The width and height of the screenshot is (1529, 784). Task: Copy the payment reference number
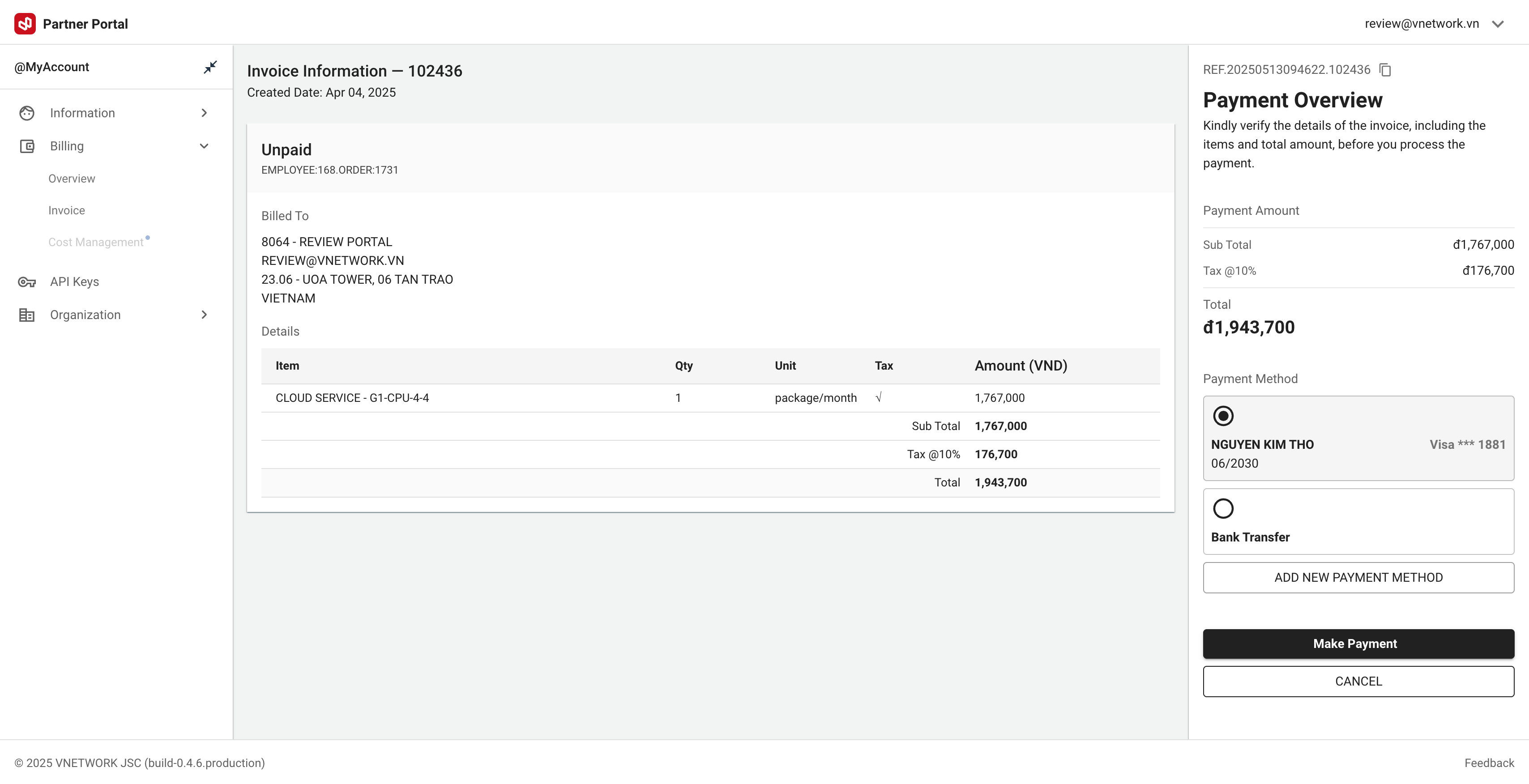[x=1385, y=70]
